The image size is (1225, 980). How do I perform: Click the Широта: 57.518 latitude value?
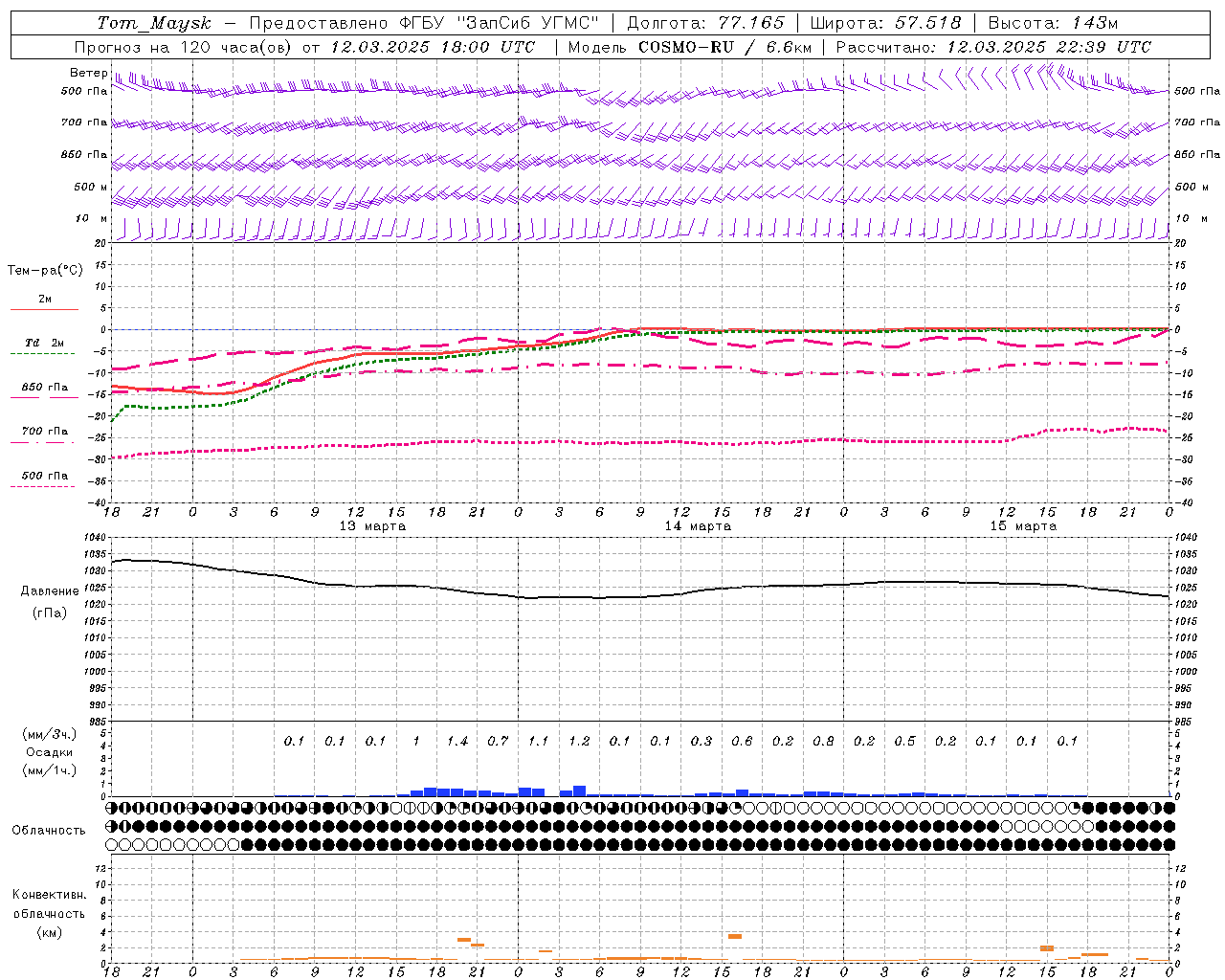[x=885, y=23]
